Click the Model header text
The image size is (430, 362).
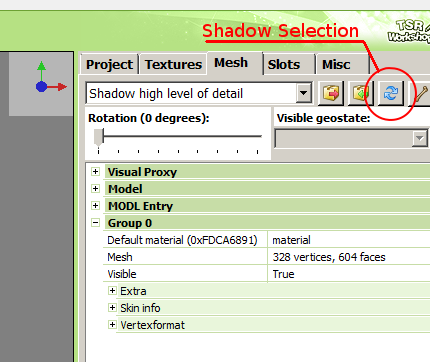tap(125, 189)
